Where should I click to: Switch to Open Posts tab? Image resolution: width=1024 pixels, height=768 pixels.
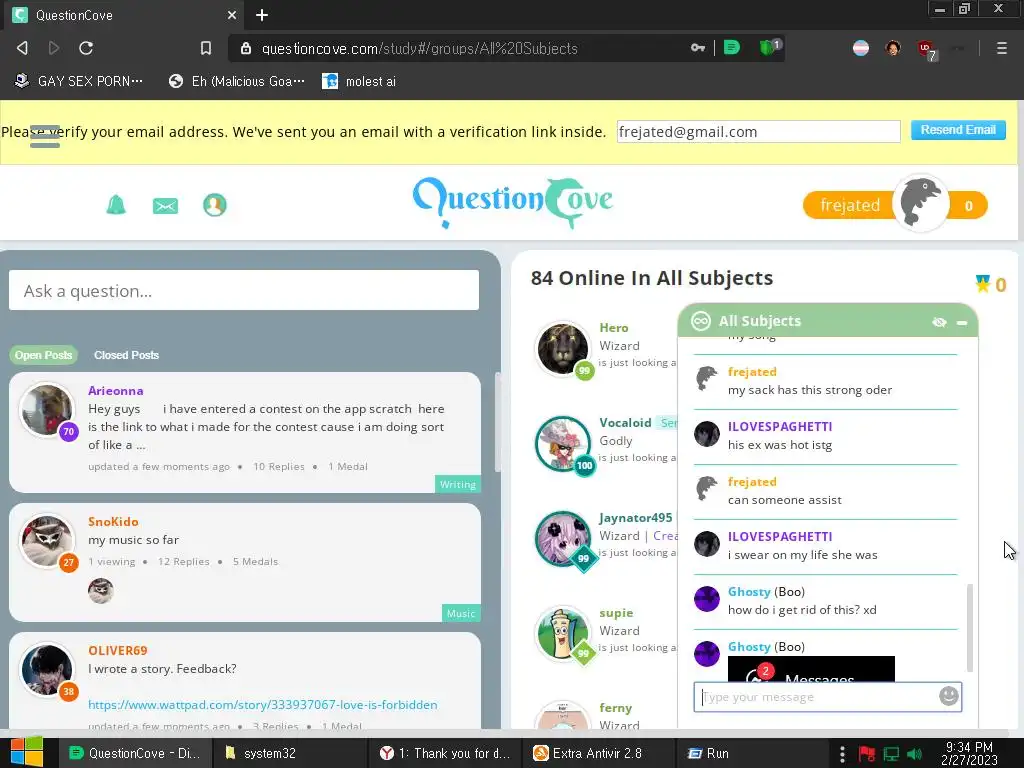tap(43, 355)
